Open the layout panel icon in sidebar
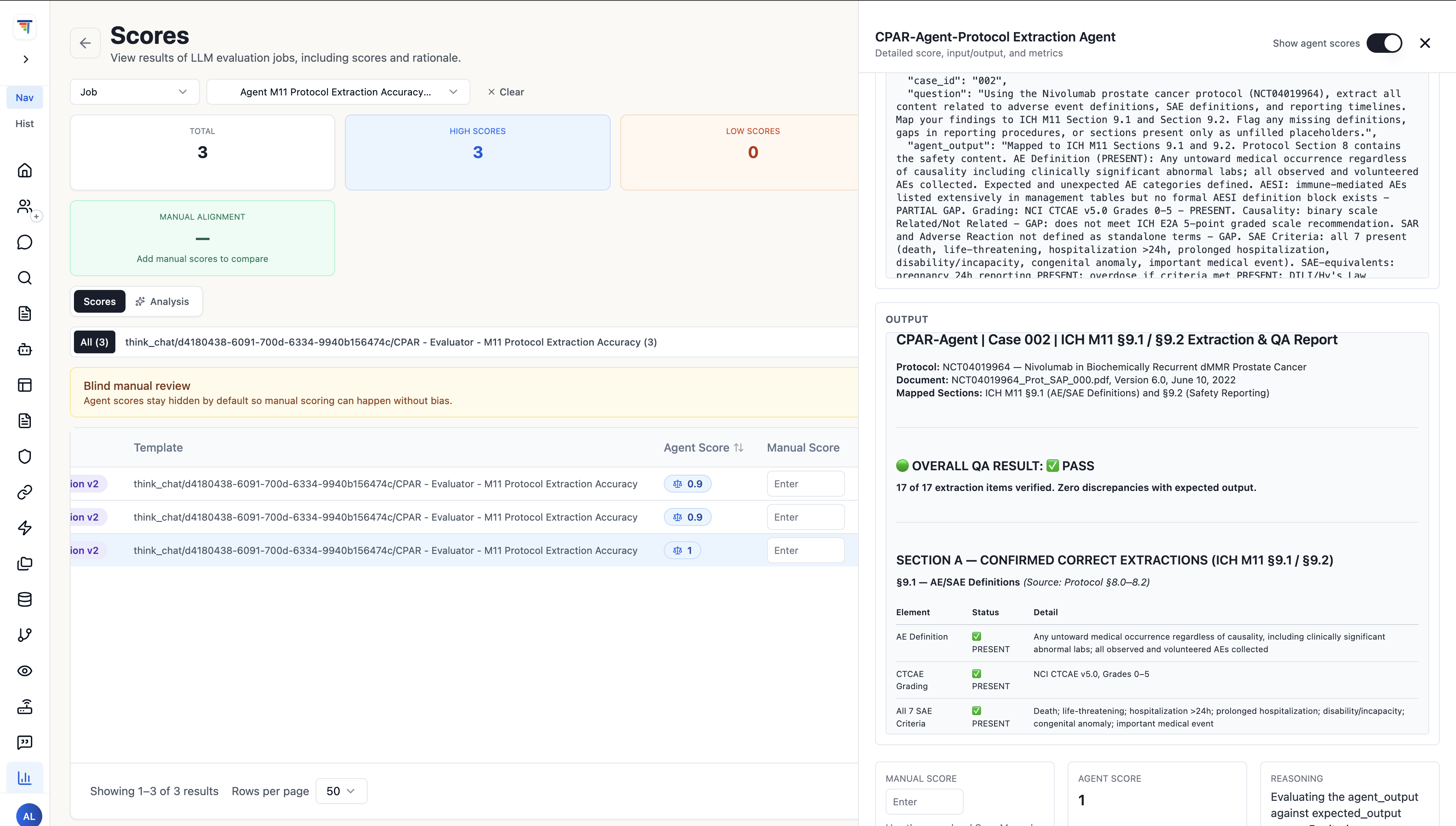The width and height of the screenshot is (1456, 826). pyautogui.click(x=24, y=385)
